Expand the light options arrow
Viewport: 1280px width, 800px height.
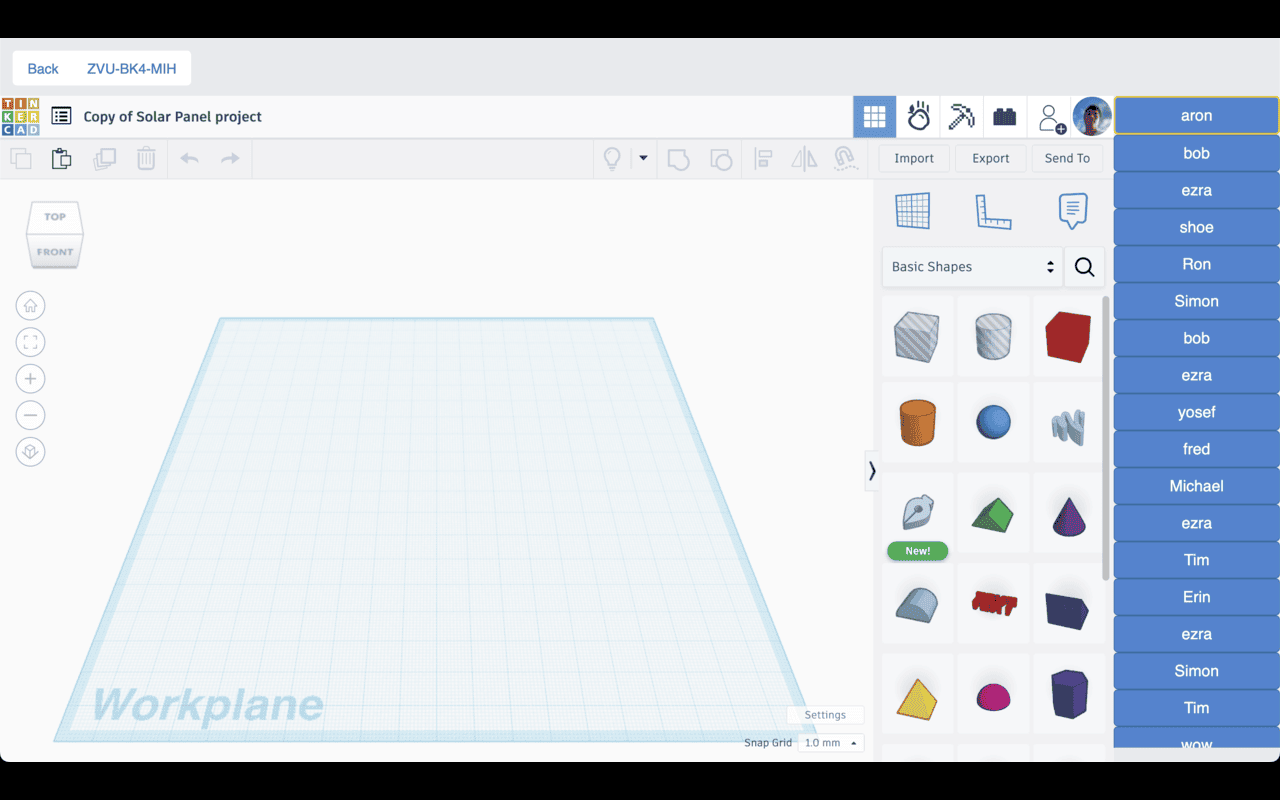[642, 158]
